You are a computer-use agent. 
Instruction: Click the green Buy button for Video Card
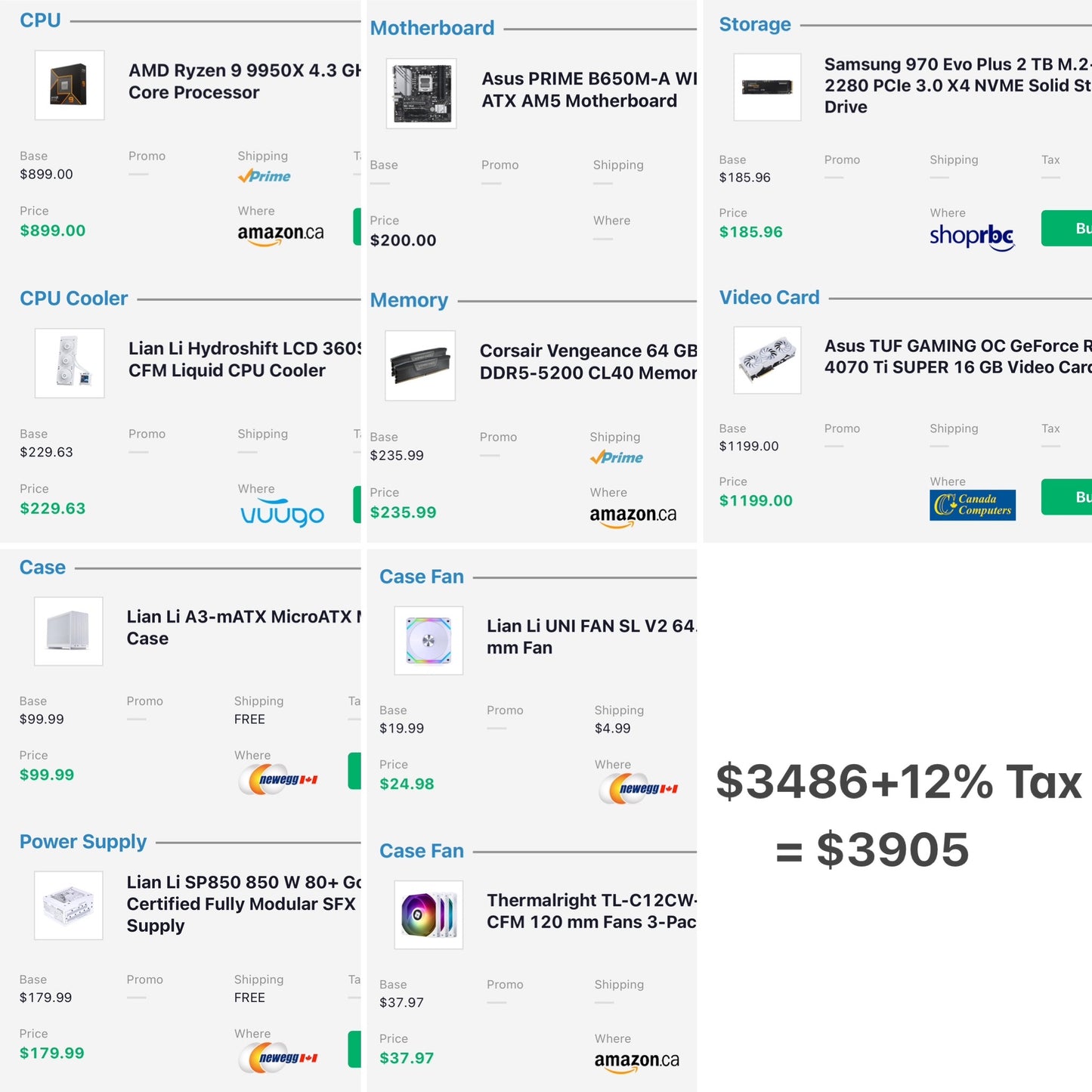(x=1069, y=497)
